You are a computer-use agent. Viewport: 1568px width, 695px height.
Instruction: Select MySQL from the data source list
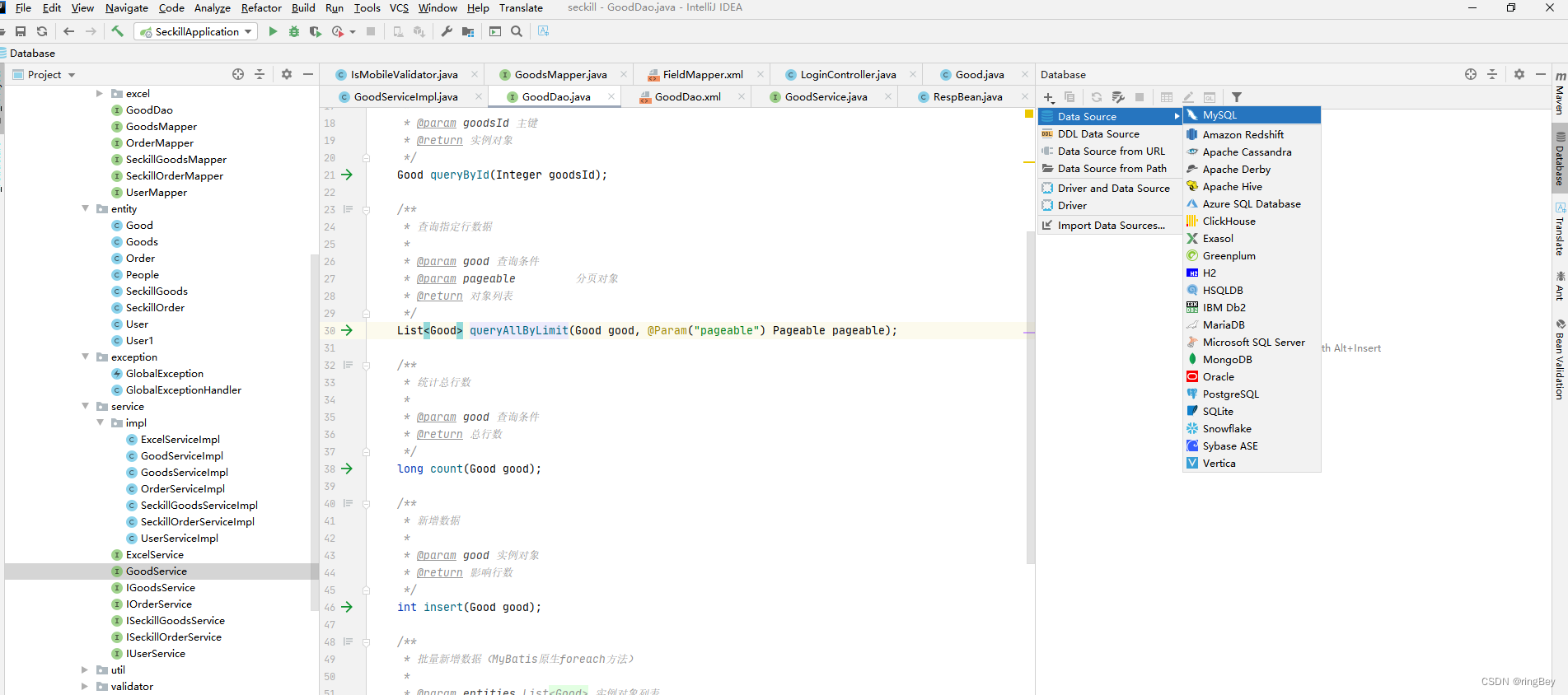pyautogui.click(x=1252, y=115)
